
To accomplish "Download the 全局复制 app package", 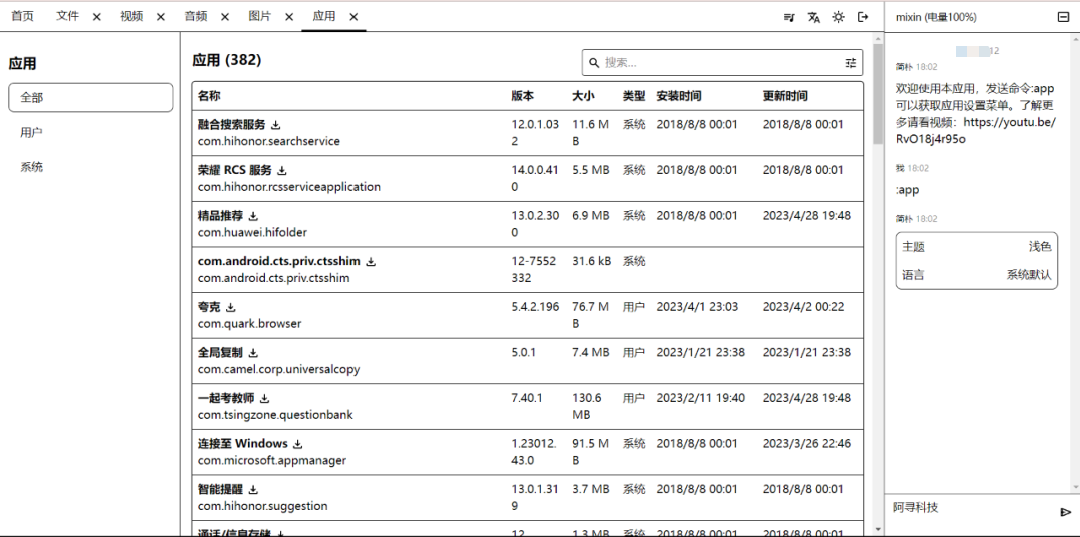I will tap(253, 352).
